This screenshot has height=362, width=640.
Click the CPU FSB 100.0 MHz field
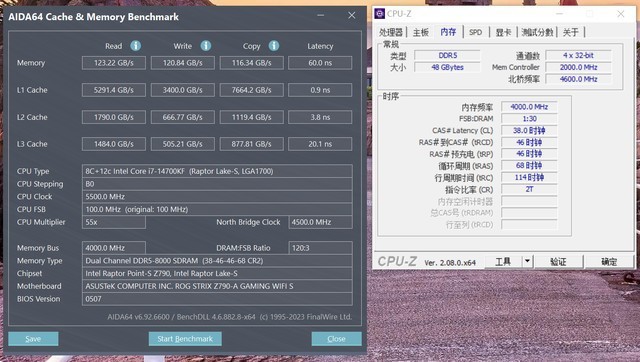[217, 209]
